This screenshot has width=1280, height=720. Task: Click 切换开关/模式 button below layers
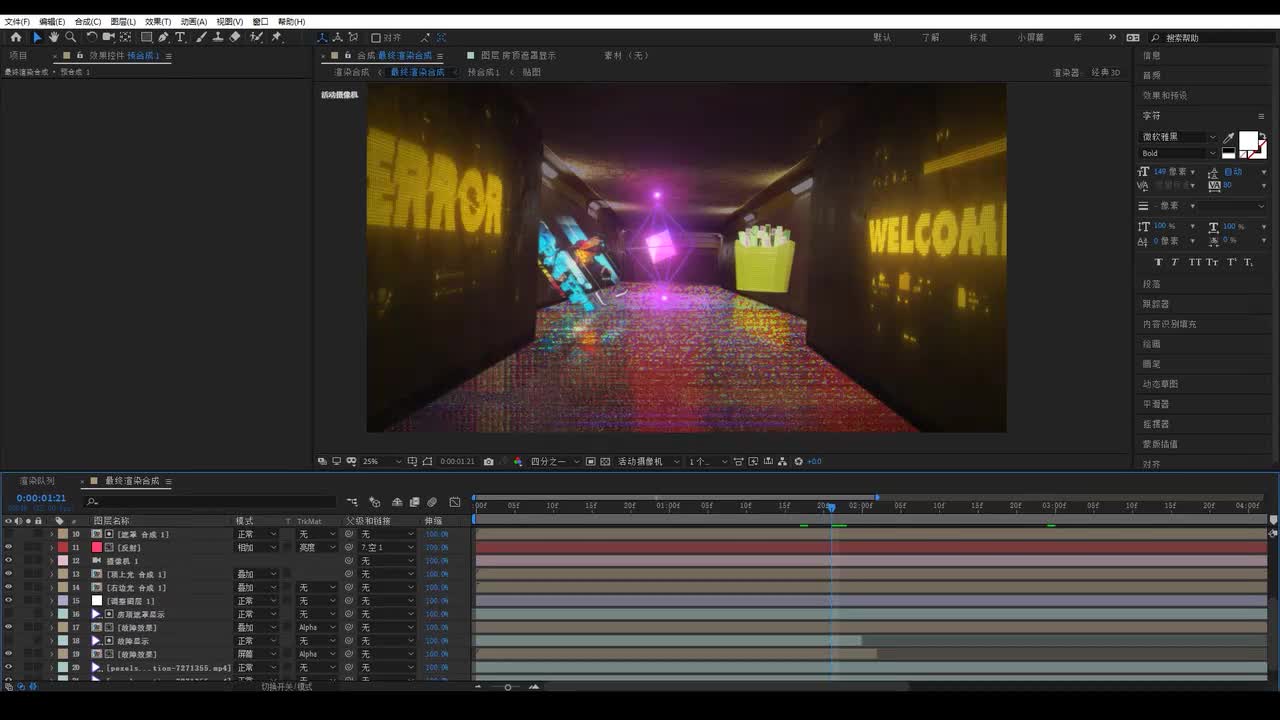tap(287, 687)
